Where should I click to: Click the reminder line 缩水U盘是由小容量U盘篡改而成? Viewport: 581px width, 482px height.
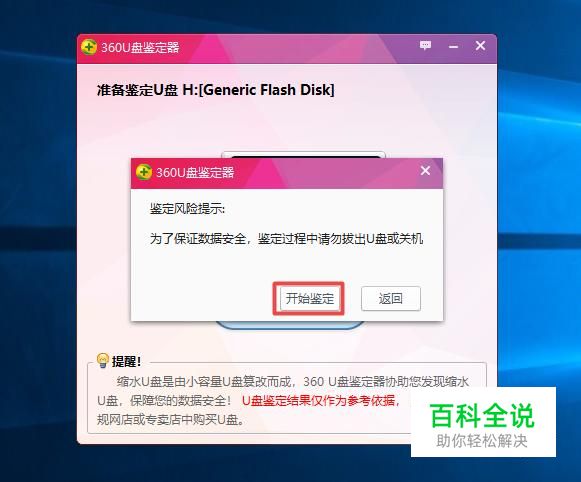[204, 381]
